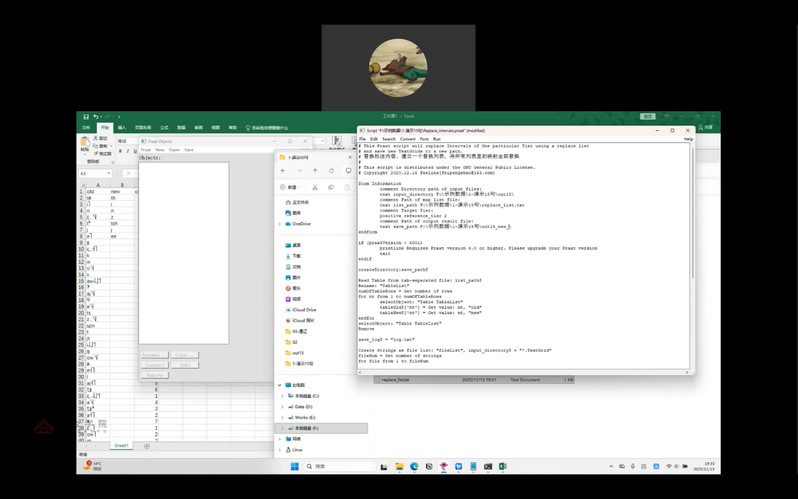Select the iCloud Drive folder in sidebar
The width and height of the screenshot is (798, 499).
pyautogui.click(x=305, y=310)
